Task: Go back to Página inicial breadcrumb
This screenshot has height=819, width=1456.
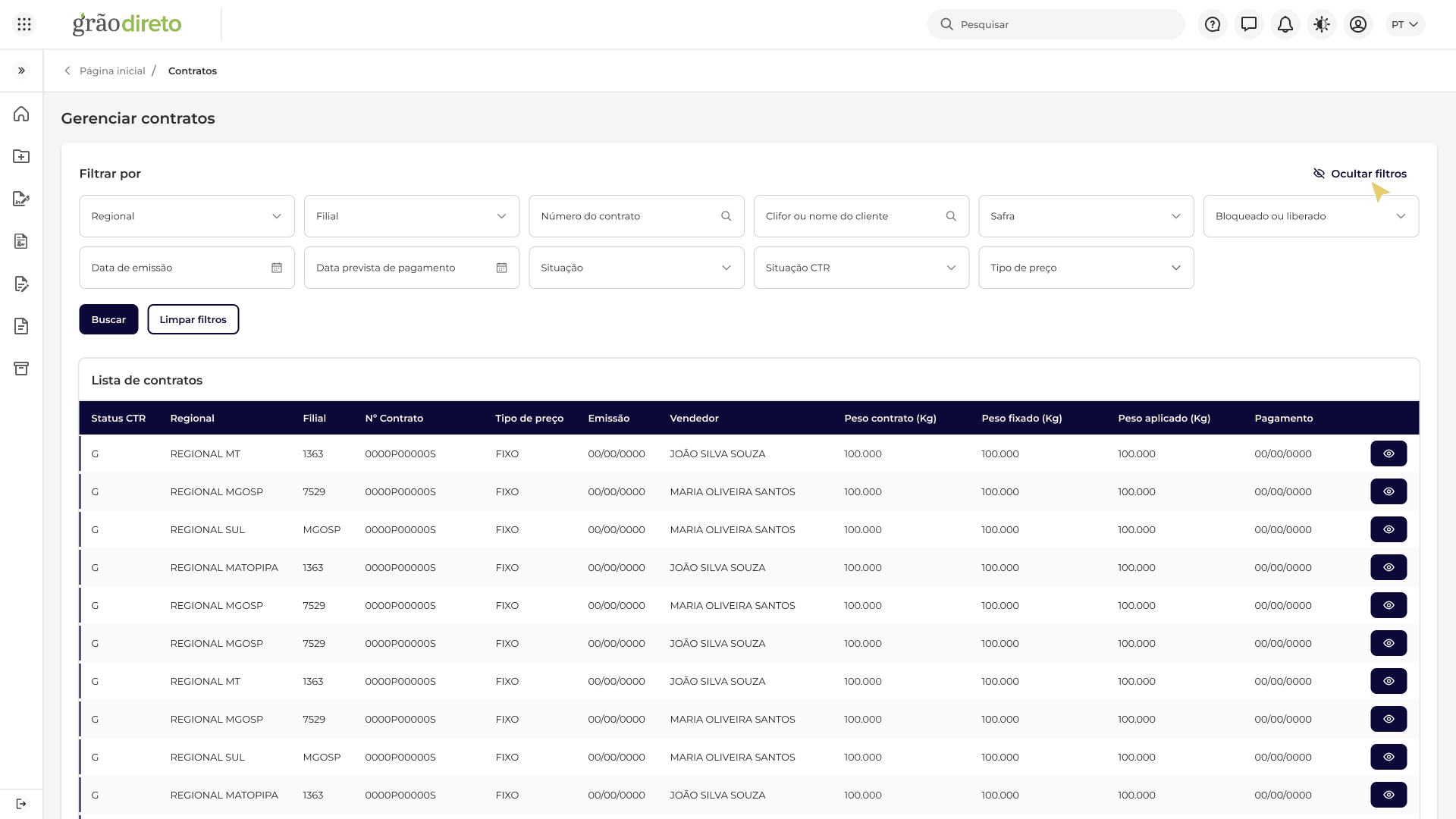Action: tap(112, 71)
